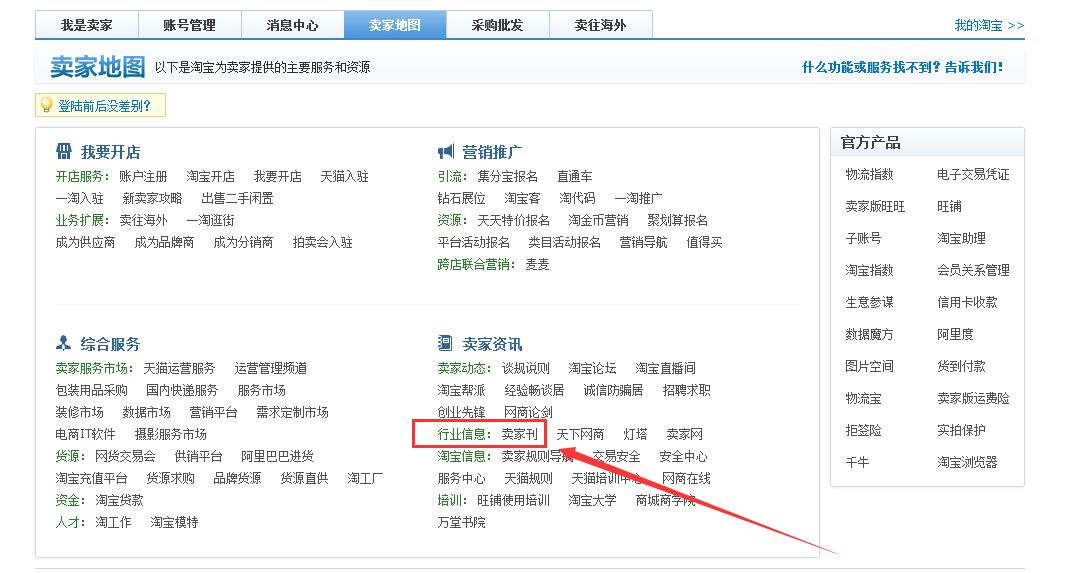1087x573 pixels.
Task: Open 淘宝论坛 link
Action: 592,369
